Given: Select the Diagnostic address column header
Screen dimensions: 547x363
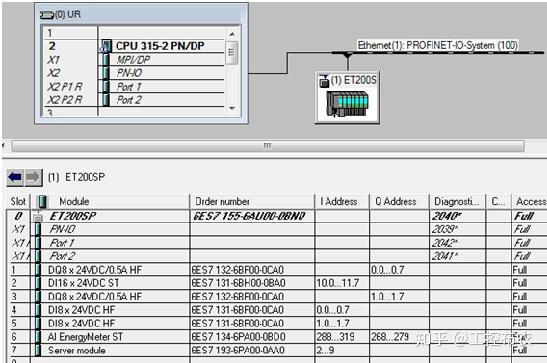Looking at the screenshot, I should 457,202.
